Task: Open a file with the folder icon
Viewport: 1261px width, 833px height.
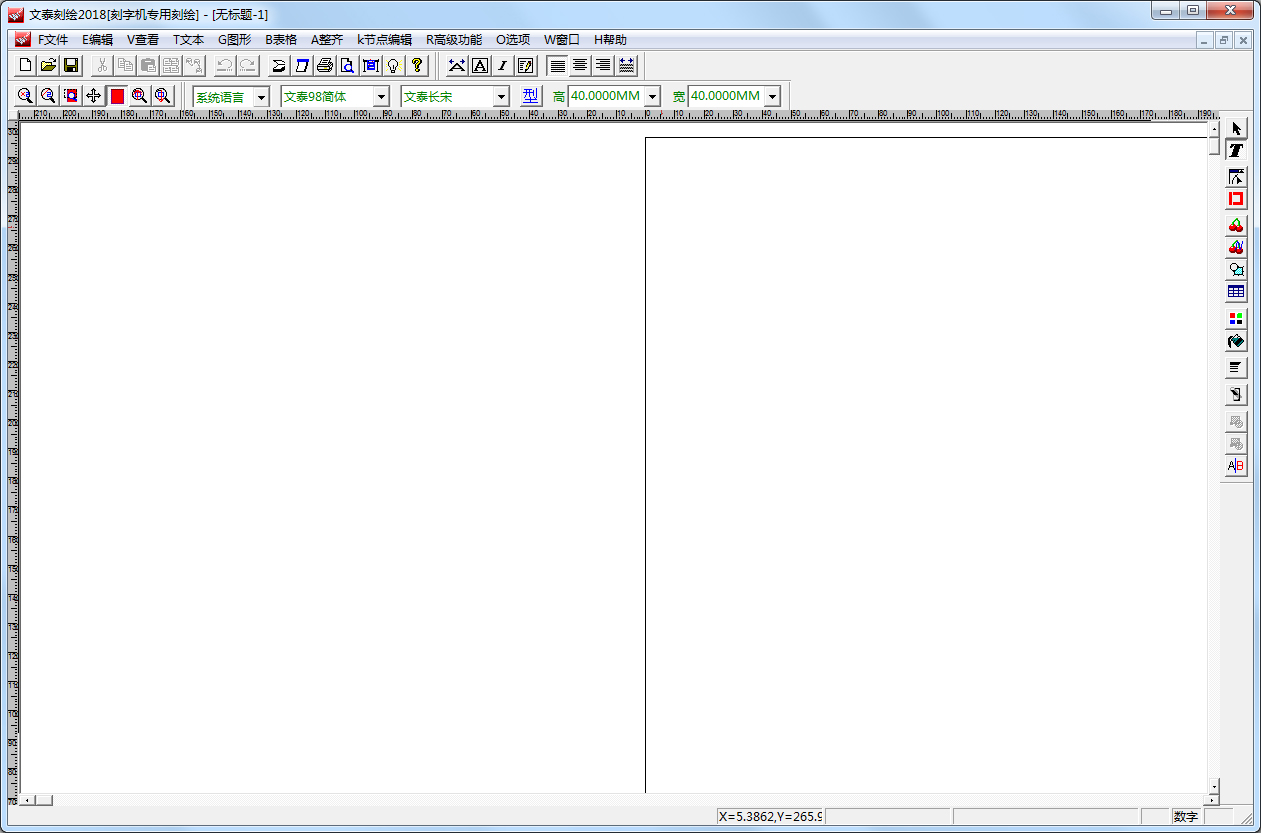Action: coord(48,66)
